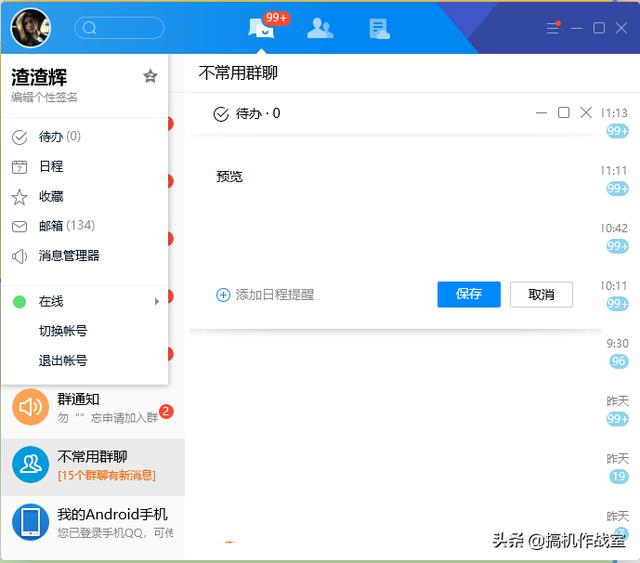Maximize the QQ main window
The width and height of the screenshot is (640, 563).
pos(599,28)
